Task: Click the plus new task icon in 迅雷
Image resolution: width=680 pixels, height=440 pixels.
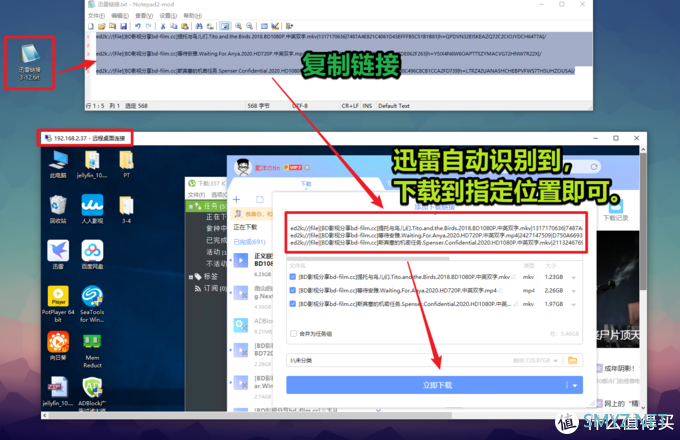Action: pyautogui.click(x=236, y=199)
